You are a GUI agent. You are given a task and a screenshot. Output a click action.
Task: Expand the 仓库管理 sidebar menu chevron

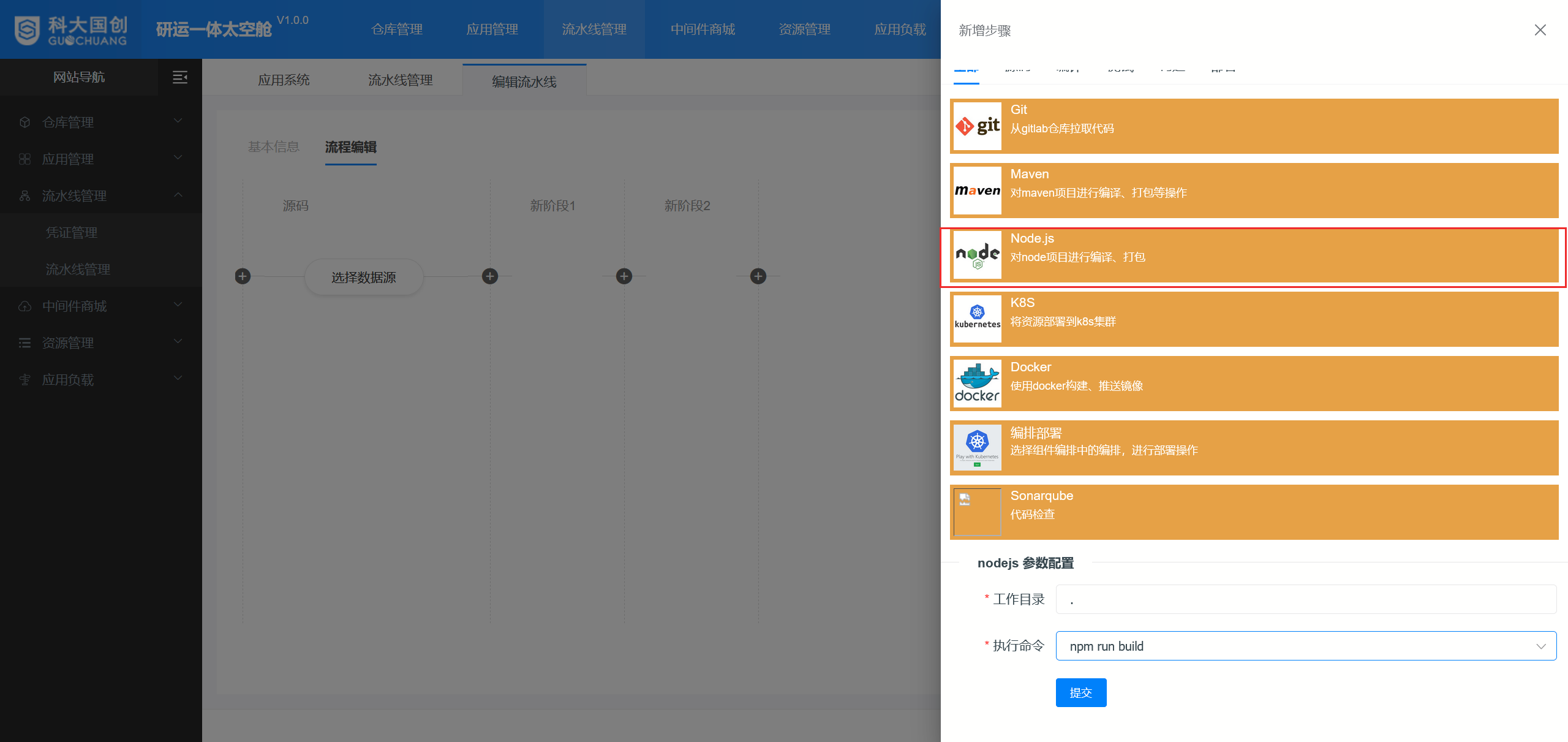point(178,121)
